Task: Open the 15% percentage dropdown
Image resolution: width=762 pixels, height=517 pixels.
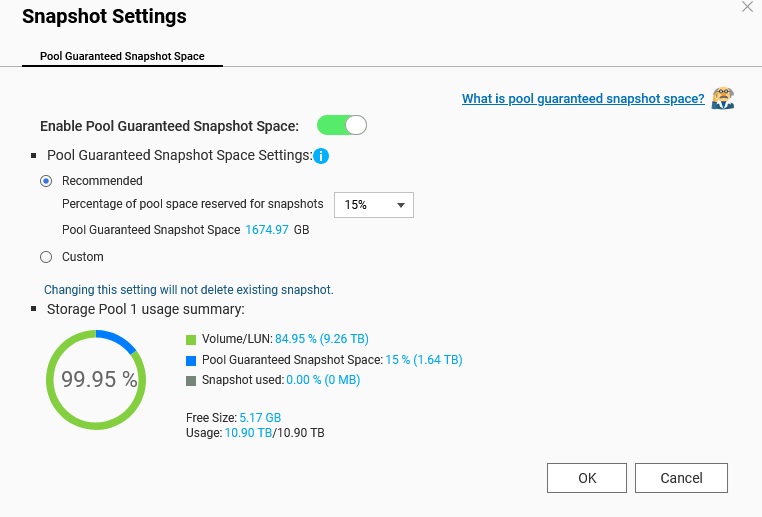Action: 373,204
